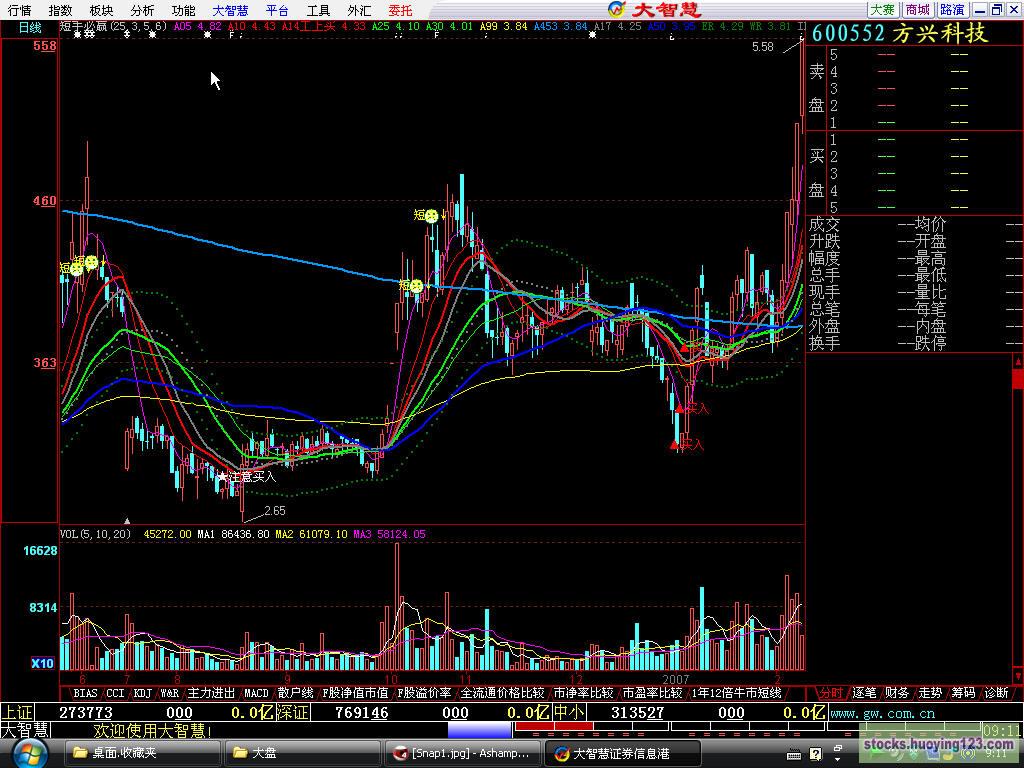Open the 功能 menu
The height and width of the screenshot is (768, 1024).
tap(183, 10)
